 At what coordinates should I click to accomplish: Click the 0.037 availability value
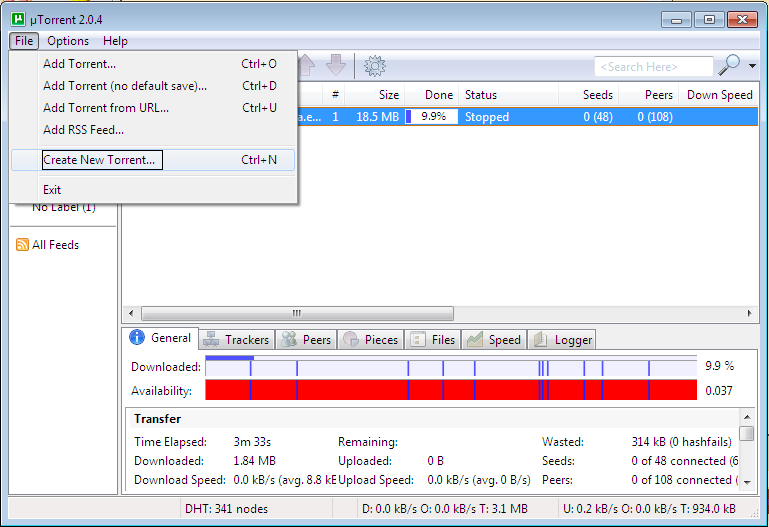click(718, 391)
